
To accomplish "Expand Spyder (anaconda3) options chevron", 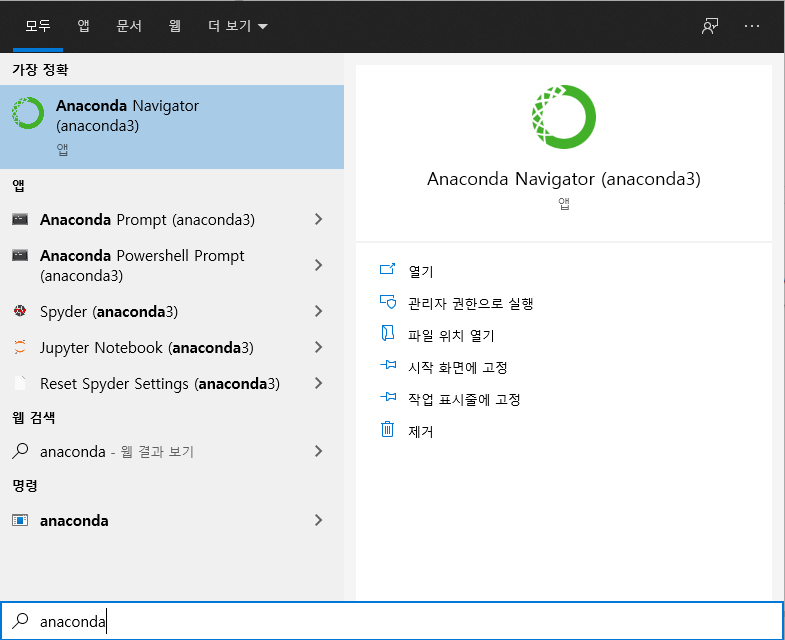I will pos(318,311).
